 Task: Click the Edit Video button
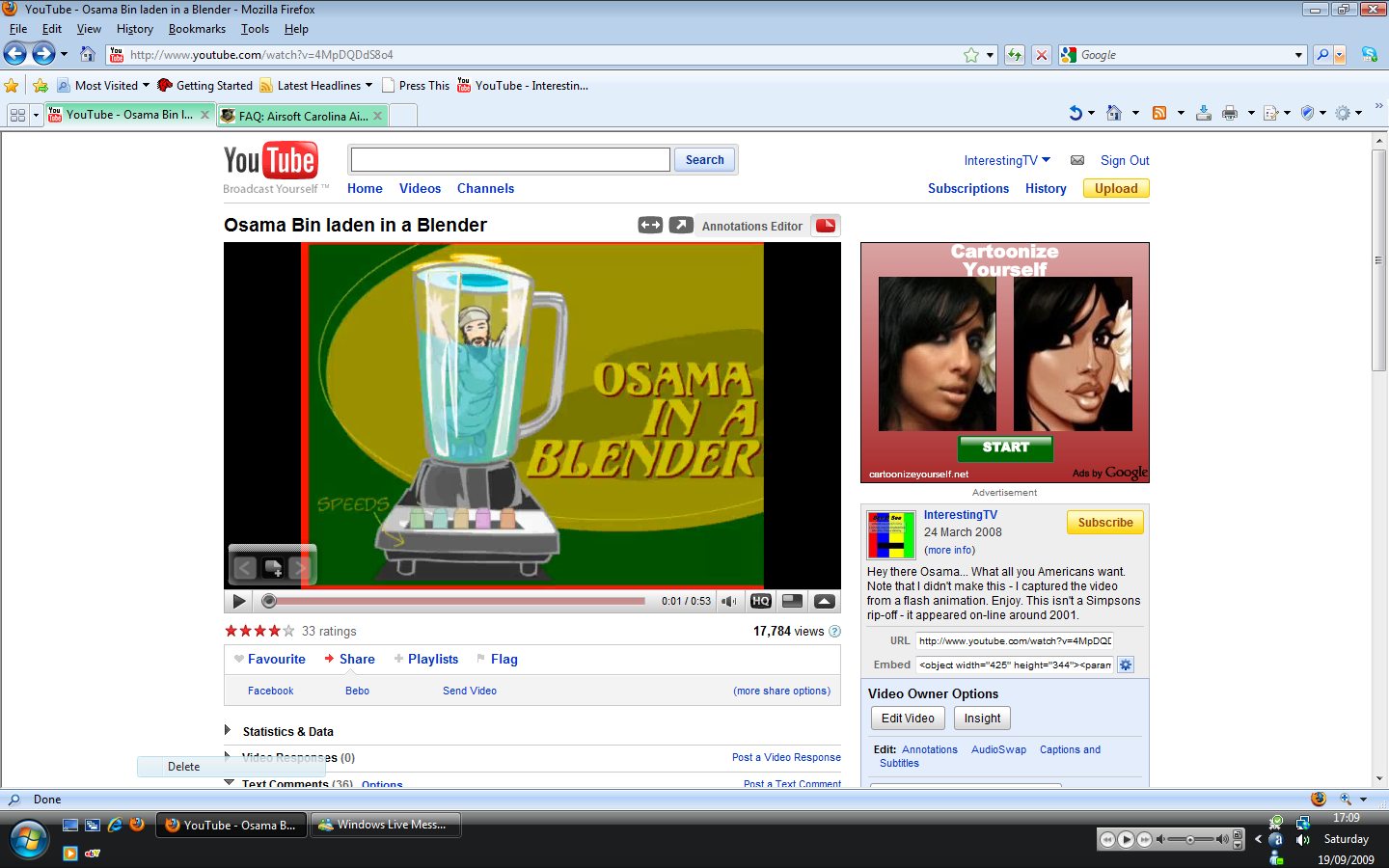(908, 719)
